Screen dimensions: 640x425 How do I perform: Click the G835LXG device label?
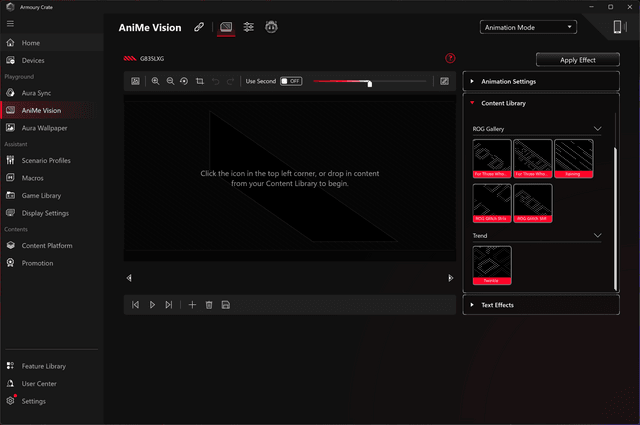(152, 58)
